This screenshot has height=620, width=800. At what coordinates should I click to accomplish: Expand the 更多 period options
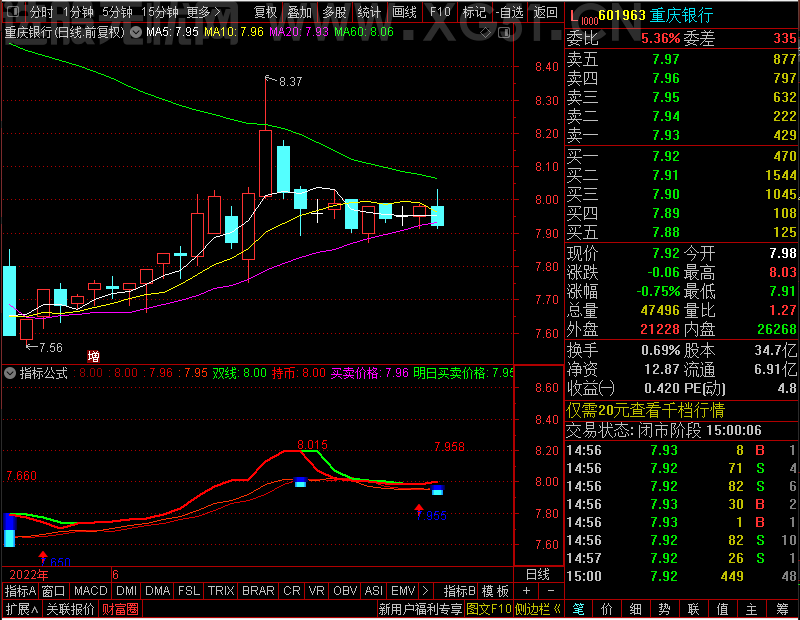pyautogui.click(x=204, y=12)
